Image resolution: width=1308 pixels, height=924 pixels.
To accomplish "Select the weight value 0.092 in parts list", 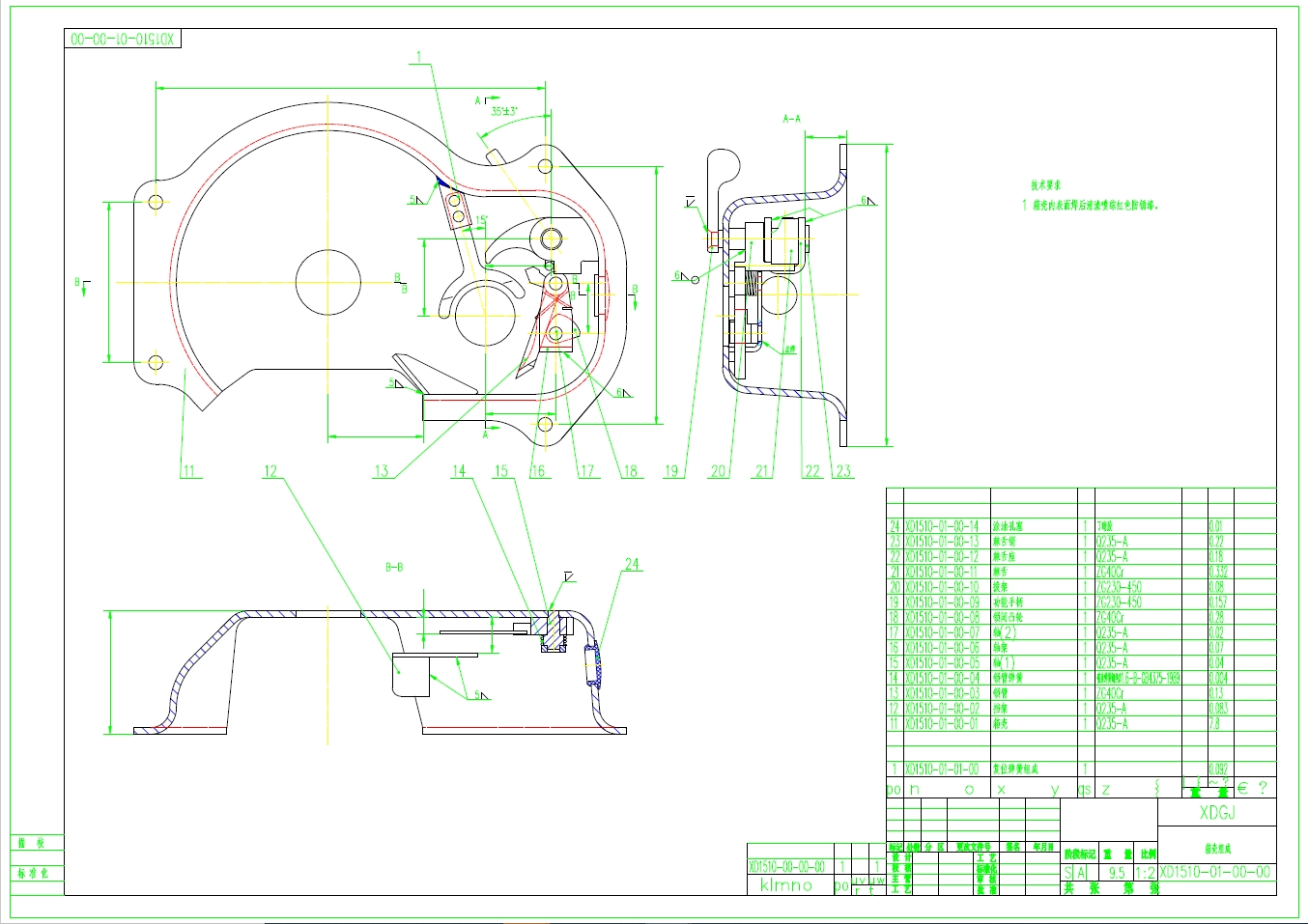I will (1218, 770).
